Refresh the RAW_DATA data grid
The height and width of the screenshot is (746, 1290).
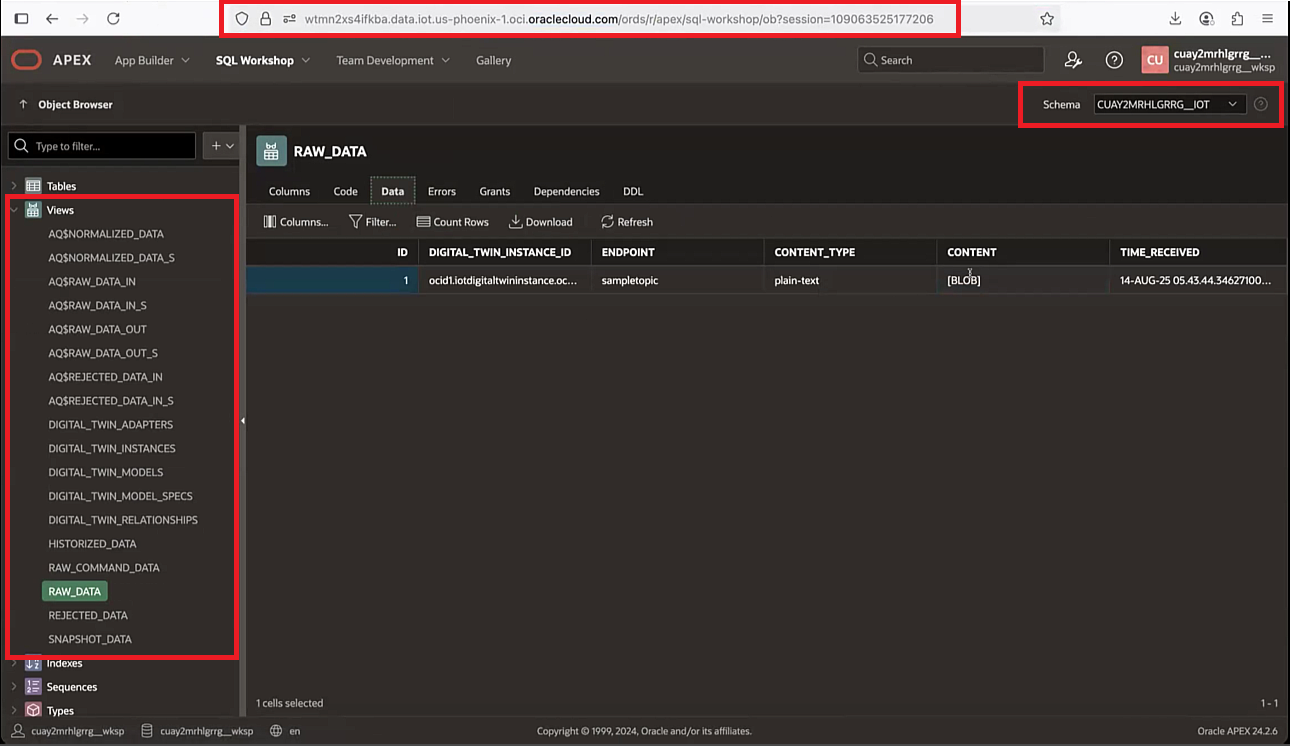coord(626,221)
